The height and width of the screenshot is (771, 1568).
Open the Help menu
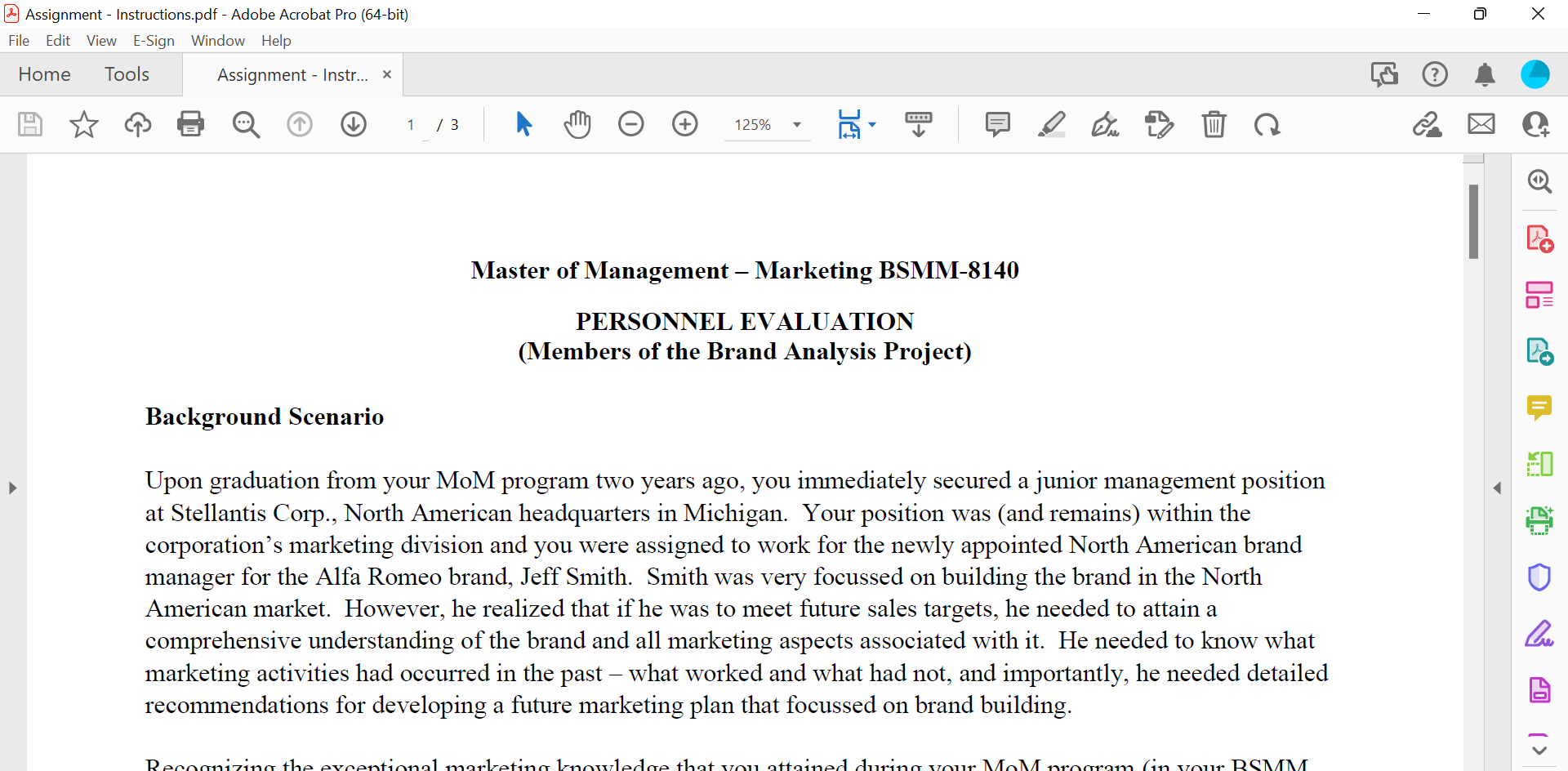point(276,41)
